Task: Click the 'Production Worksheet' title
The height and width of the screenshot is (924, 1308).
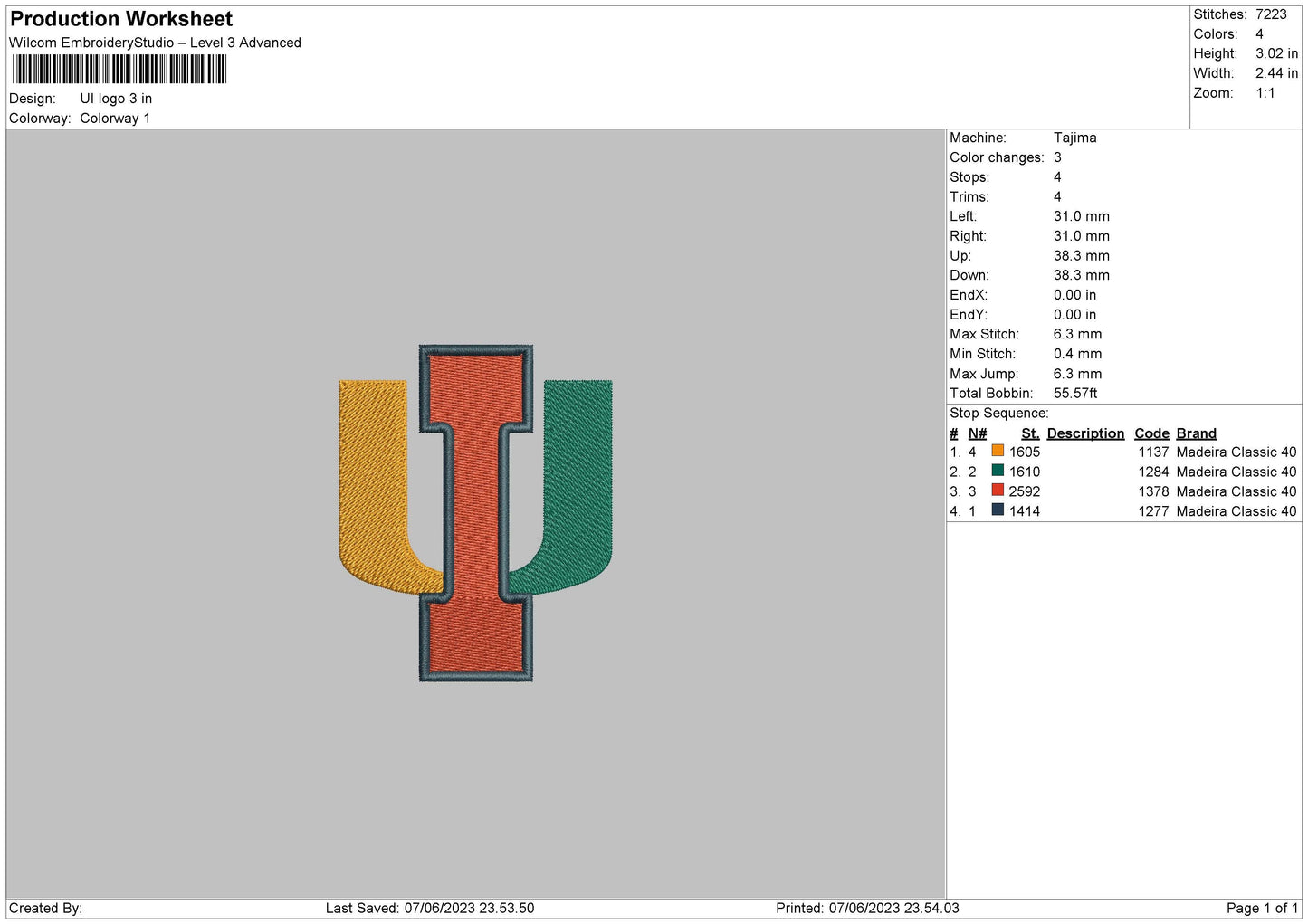Action: click(121, 19)
